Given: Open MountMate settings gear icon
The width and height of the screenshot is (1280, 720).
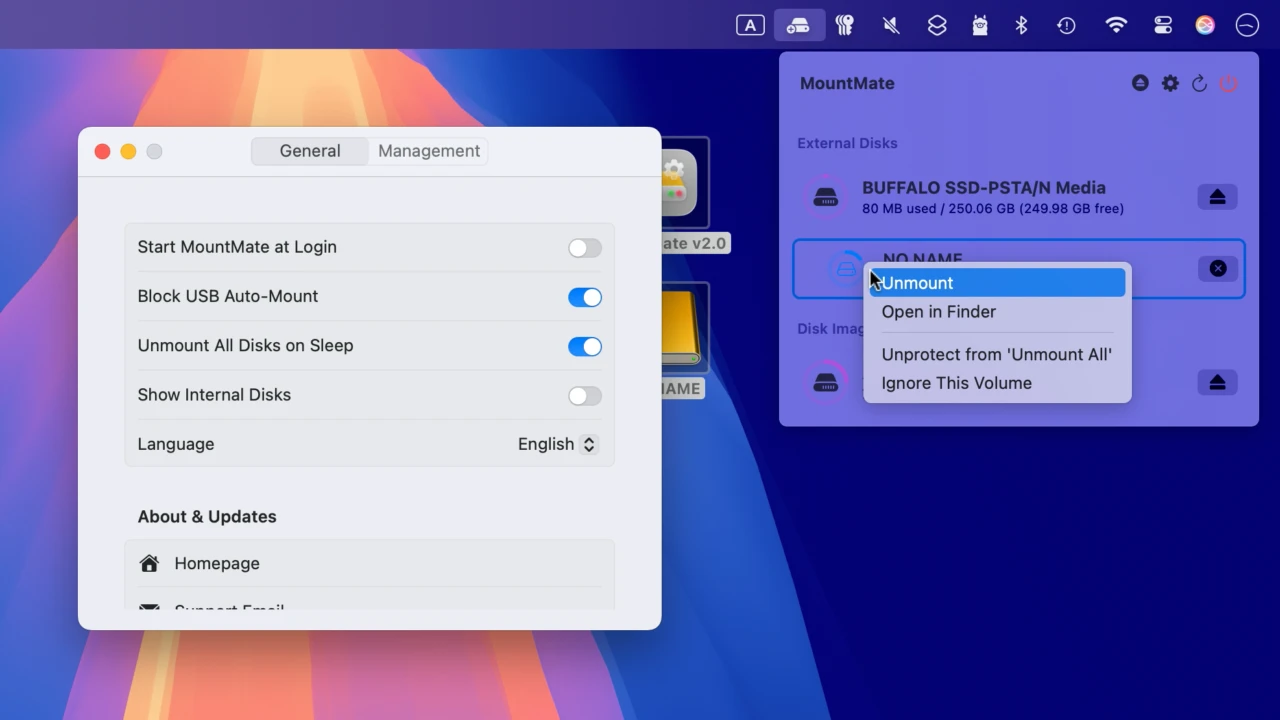Looking at the screenshot, I should click(1170, 83).
